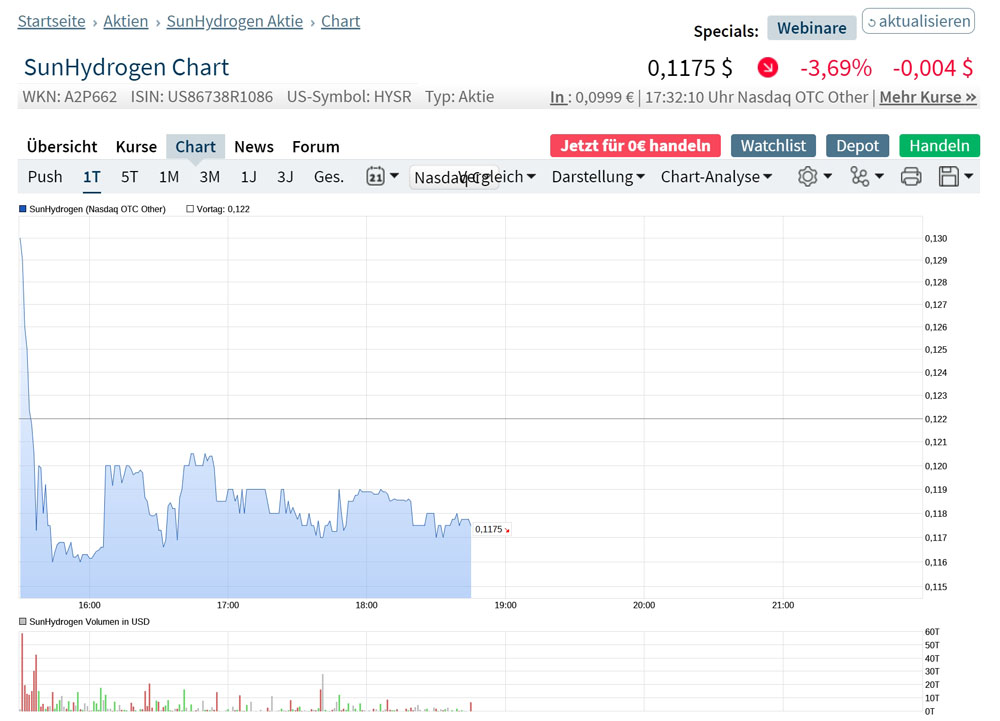1000x721 pixels.
Task: Add stock to Watchlist
Action: pos(773,145)
